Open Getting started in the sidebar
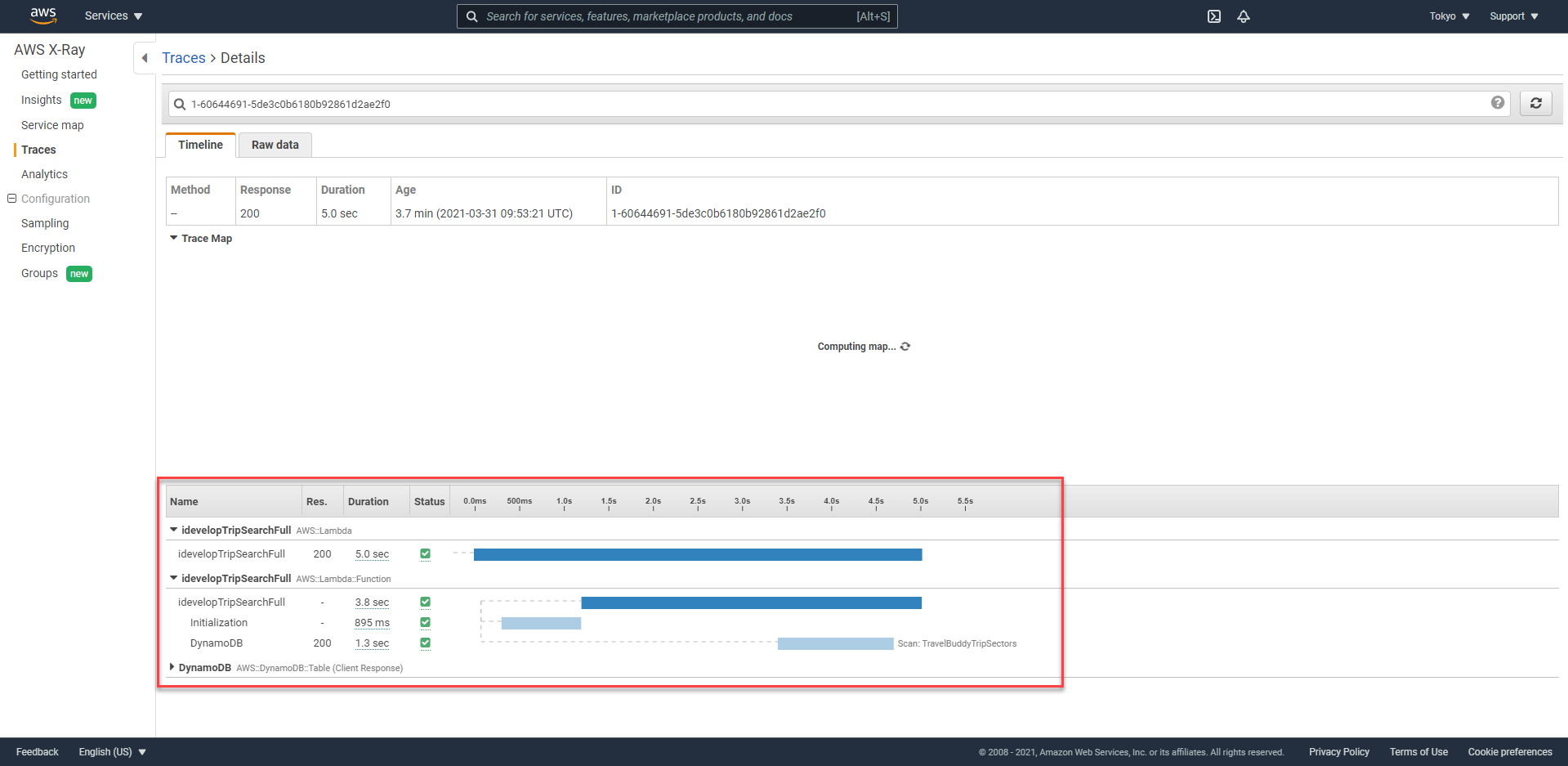Screen dimensions: 1568x766 (59, 74)
